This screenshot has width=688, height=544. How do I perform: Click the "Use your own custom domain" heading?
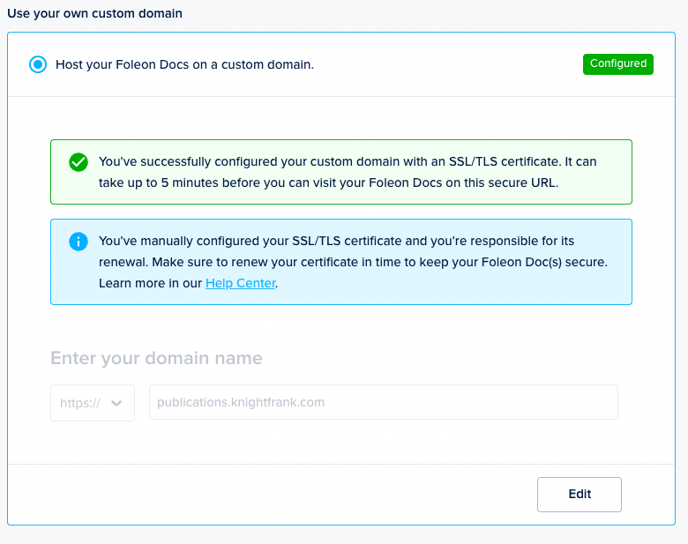click(x=95, y=13)
